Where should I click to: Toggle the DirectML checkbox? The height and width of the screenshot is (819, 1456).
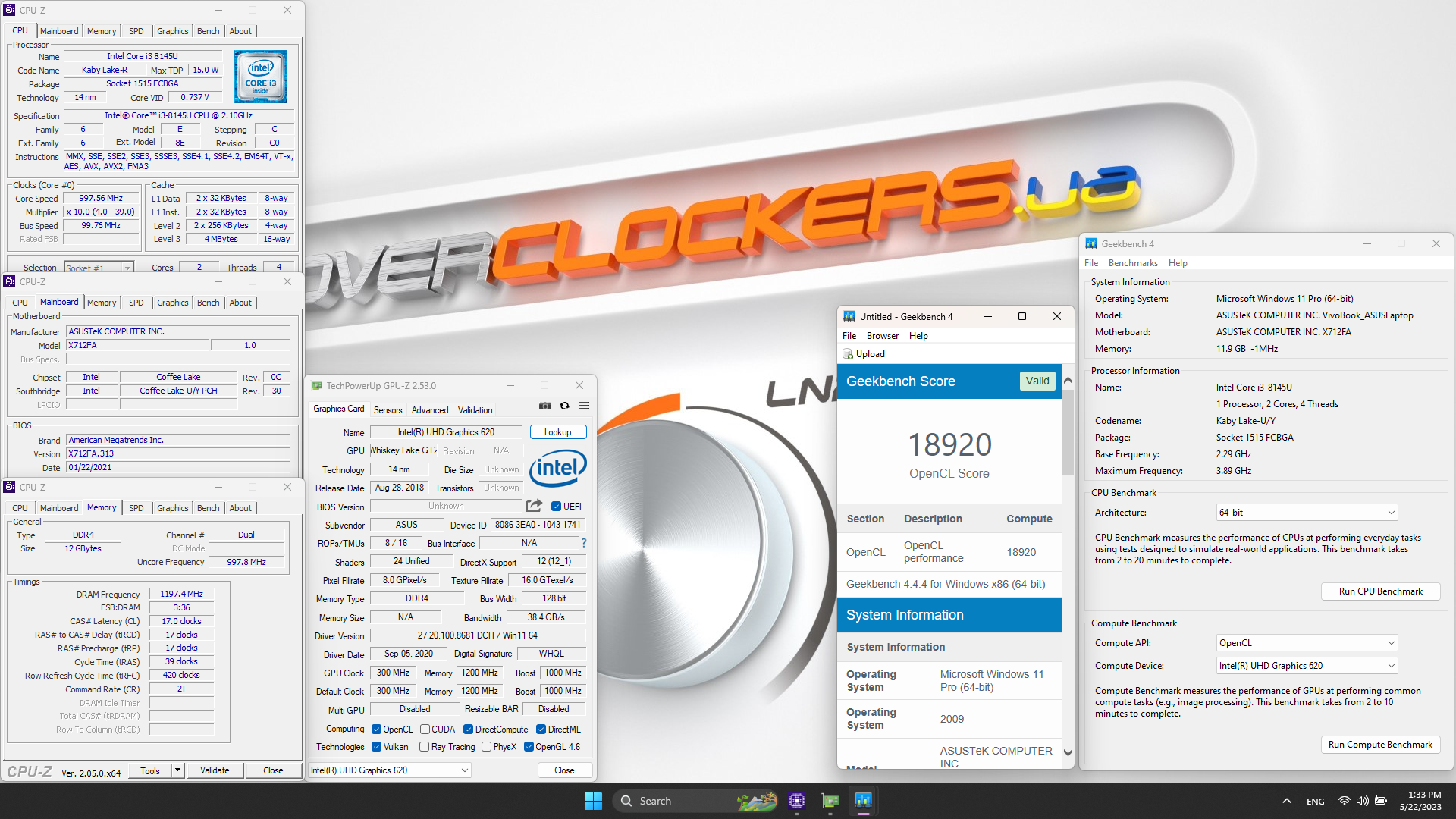[x=541, y=730]
